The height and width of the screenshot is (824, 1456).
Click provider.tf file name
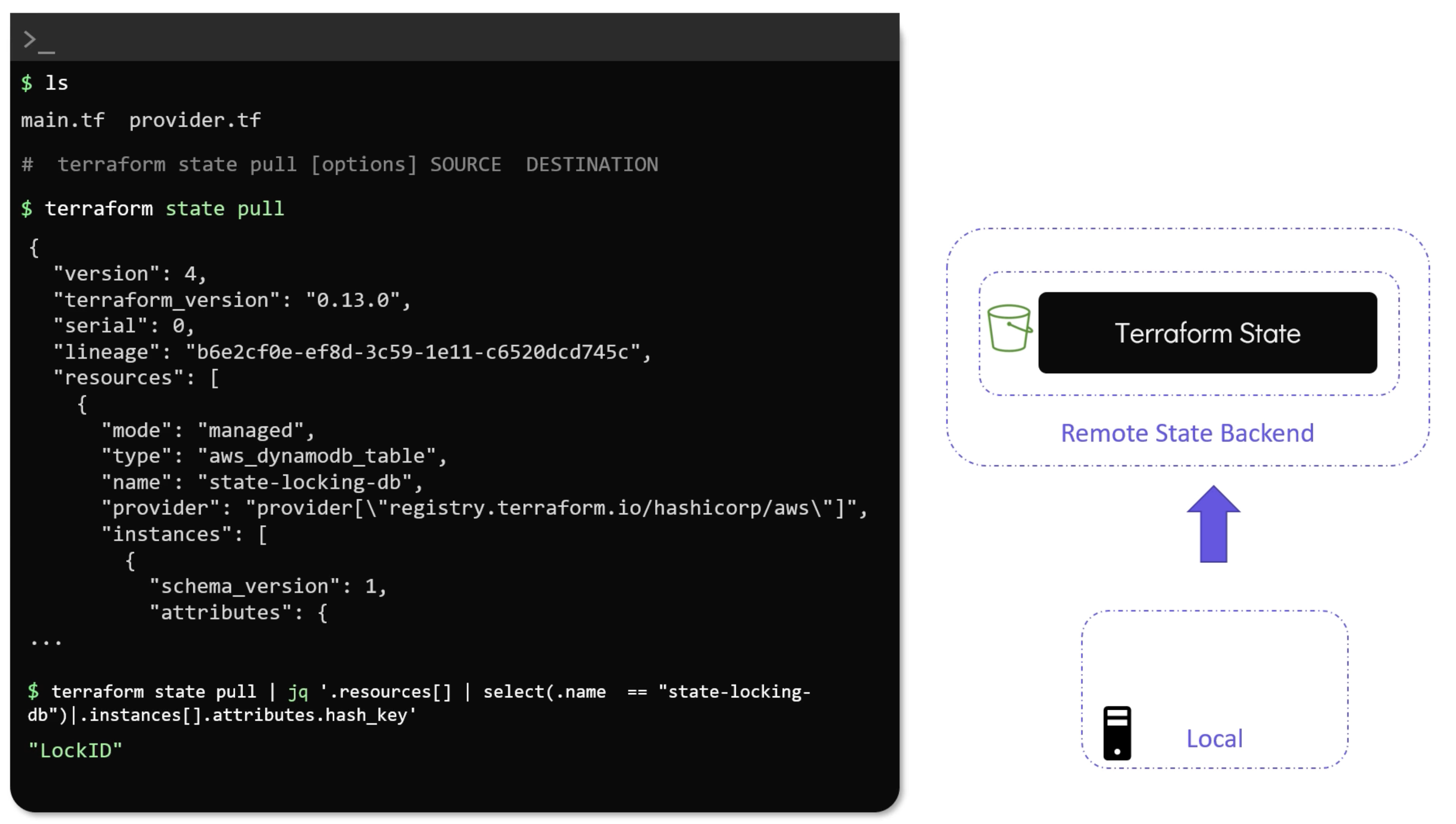[x=195, y=120]
